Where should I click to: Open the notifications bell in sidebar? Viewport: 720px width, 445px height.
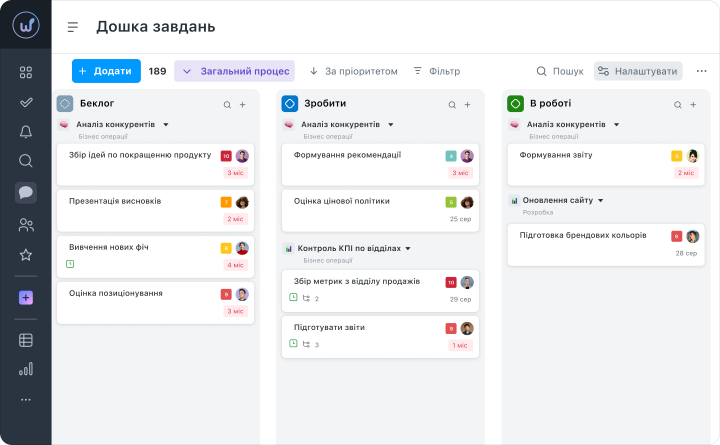coord(26,132)
